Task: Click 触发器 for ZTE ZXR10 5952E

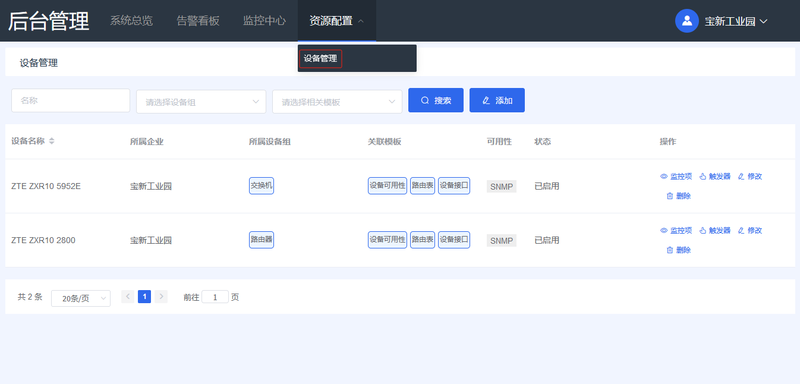Action: [x=714, y=176]
